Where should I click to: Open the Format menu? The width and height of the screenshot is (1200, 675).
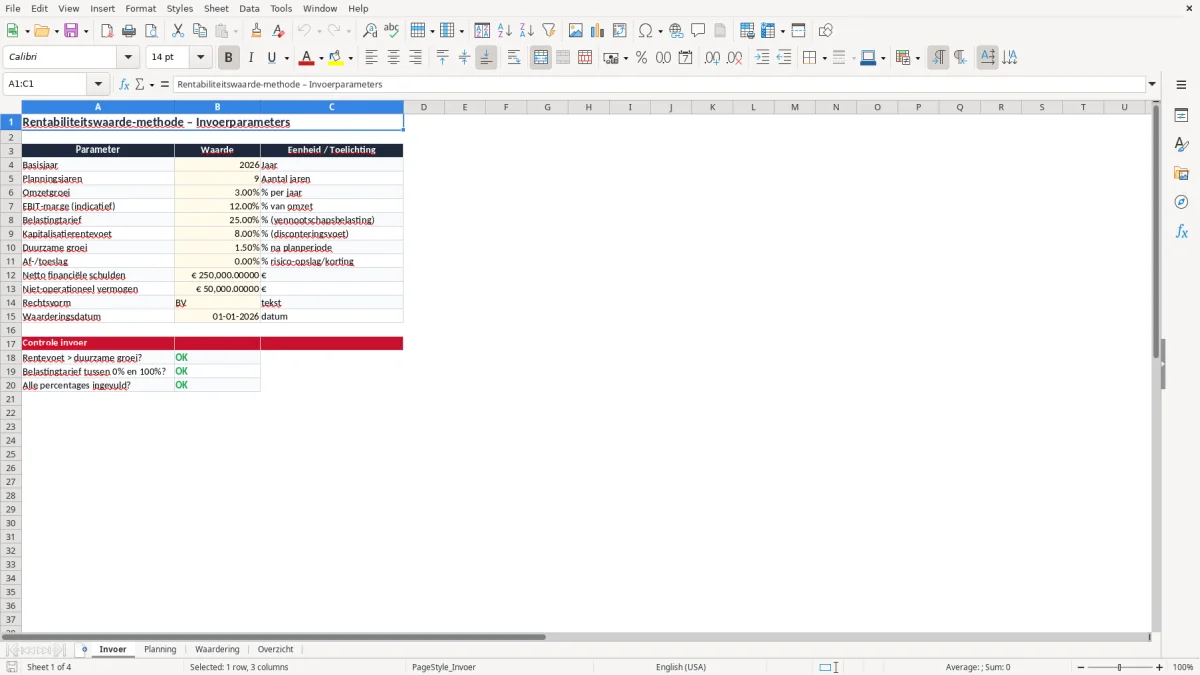[x=141, y=8]
